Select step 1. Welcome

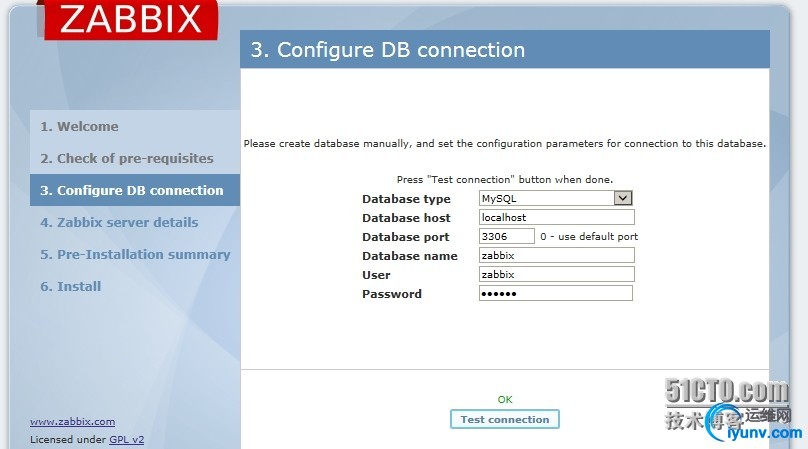[x=79, y=127]
